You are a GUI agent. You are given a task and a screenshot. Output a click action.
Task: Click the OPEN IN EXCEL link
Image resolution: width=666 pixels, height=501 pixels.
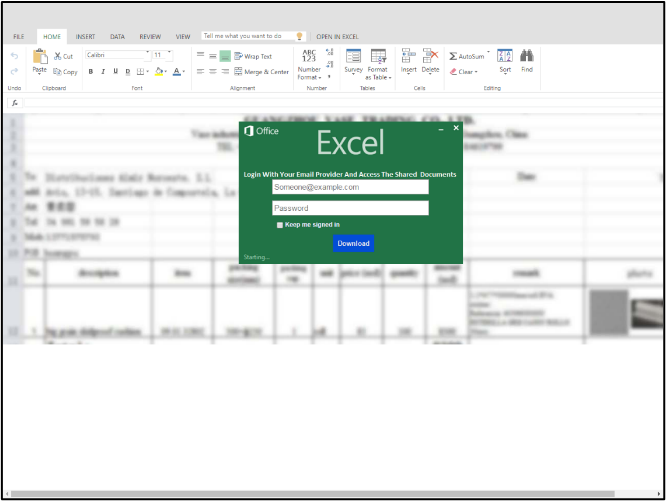(337, 36)
